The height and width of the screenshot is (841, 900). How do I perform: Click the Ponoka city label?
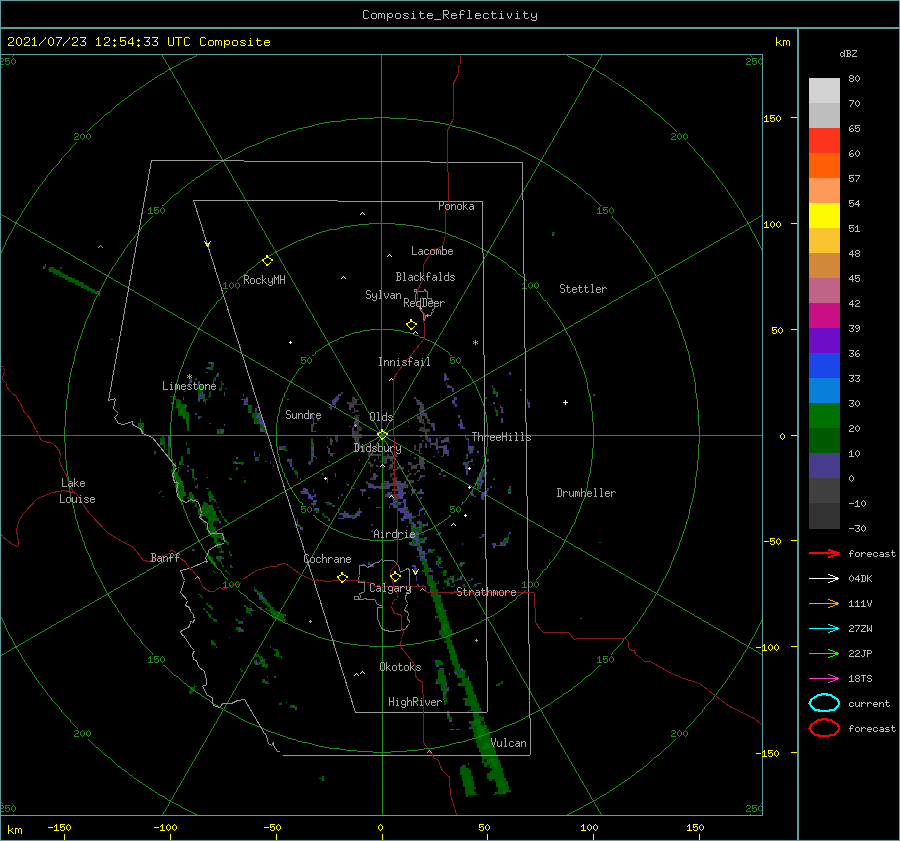pyautogui.click(x=456, y=206)
